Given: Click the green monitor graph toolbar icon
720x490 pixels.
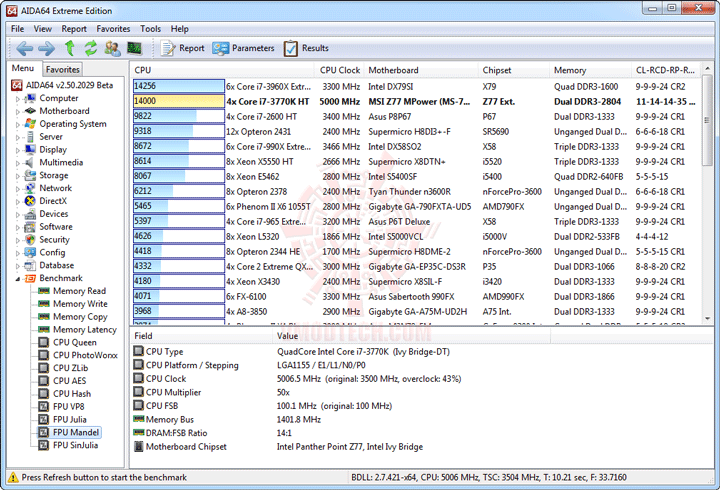Looking at the screenshot, I should [135, 48].
